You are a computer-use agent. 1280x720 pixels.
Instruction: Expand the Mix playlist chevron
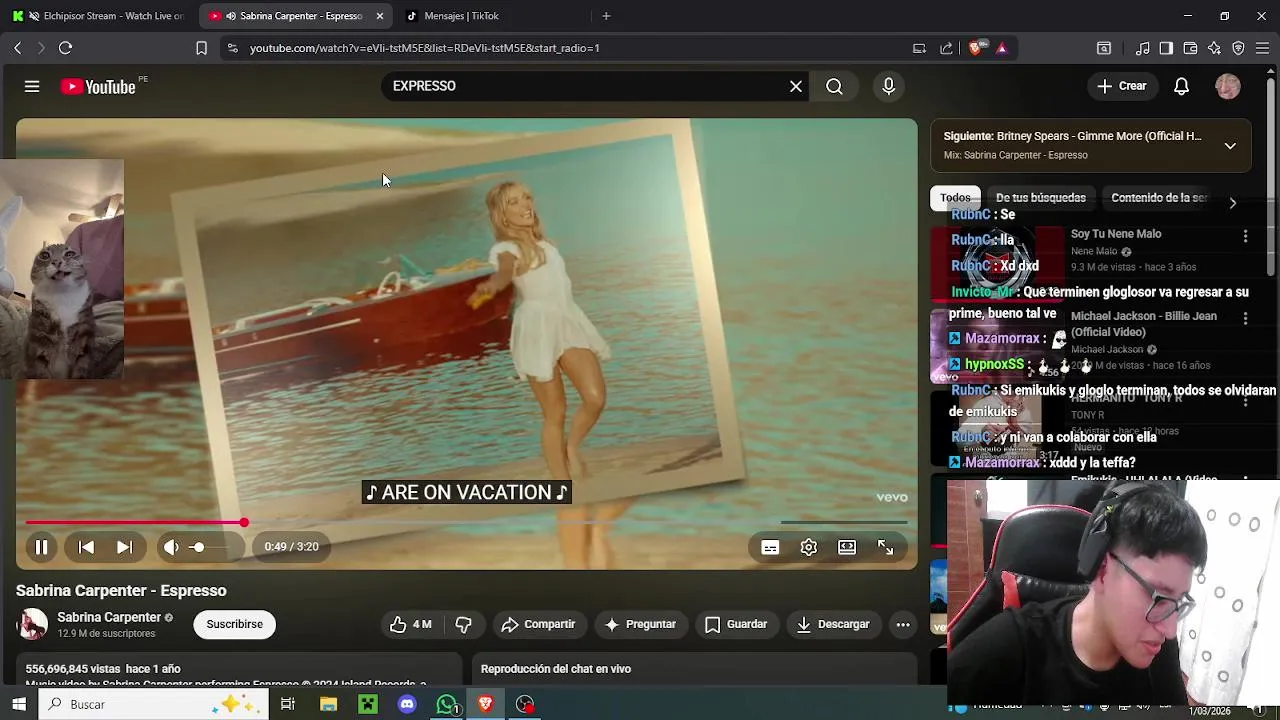1230,145
